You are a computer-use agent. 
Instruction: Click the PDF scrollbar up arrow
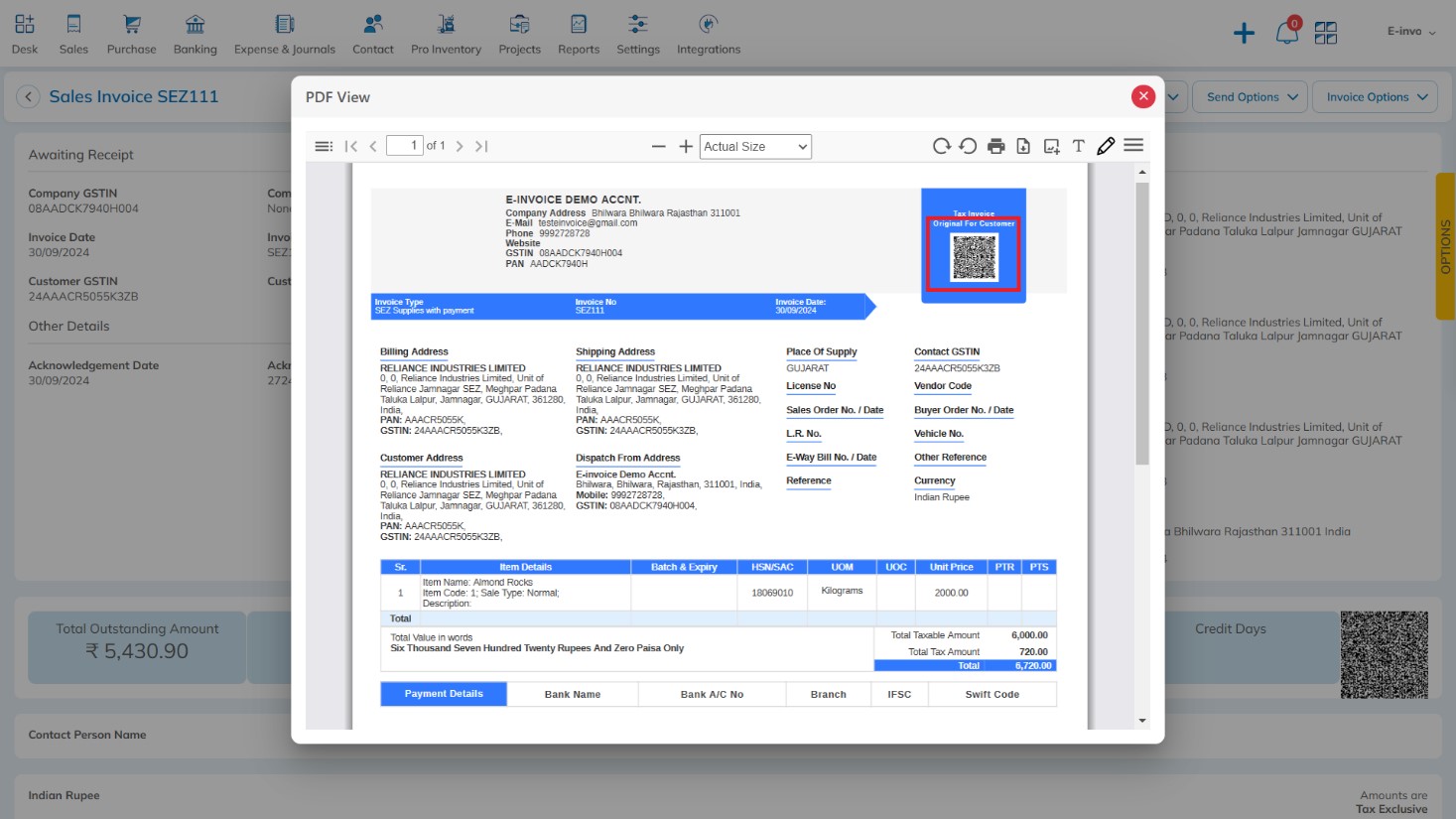tap(1142, 172)
